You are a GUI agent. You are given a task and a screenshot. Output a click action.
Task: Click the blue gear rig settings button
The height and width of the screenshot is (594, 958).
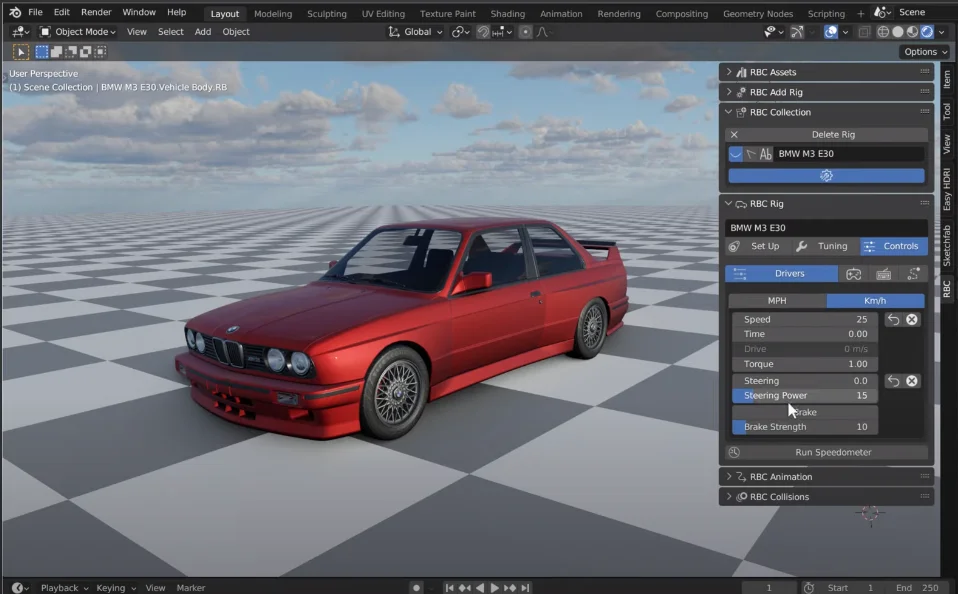(x=826, y=176)
